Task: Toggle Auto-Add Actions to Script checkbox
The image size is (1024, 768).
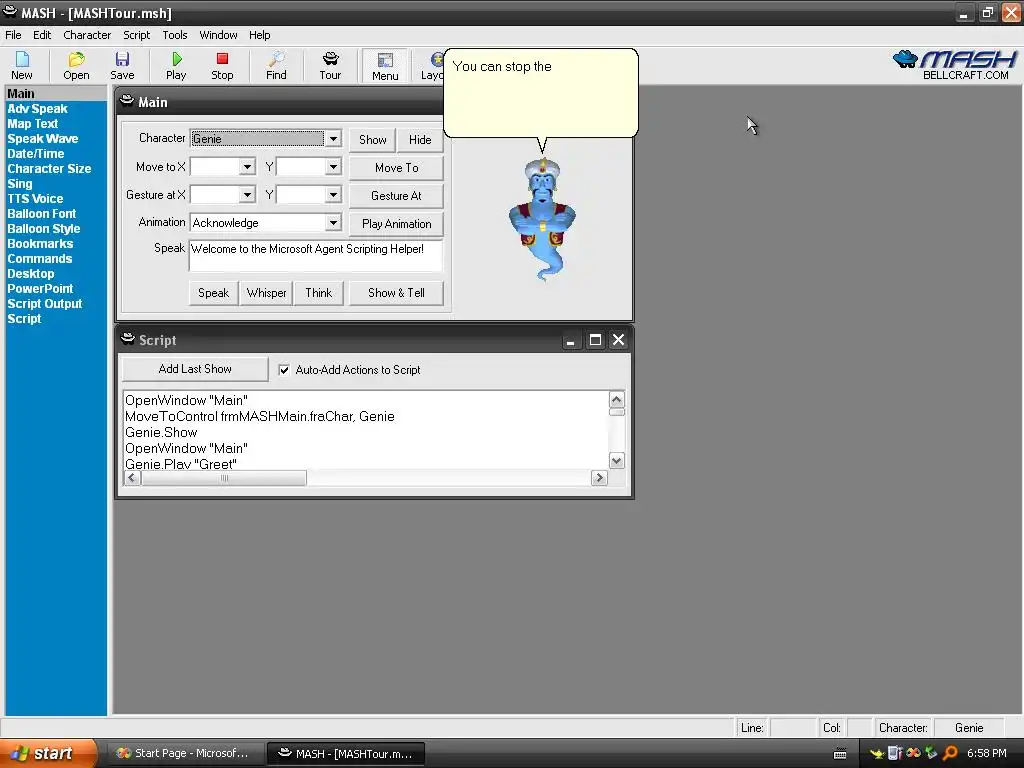Action: (x=284, y=370)
